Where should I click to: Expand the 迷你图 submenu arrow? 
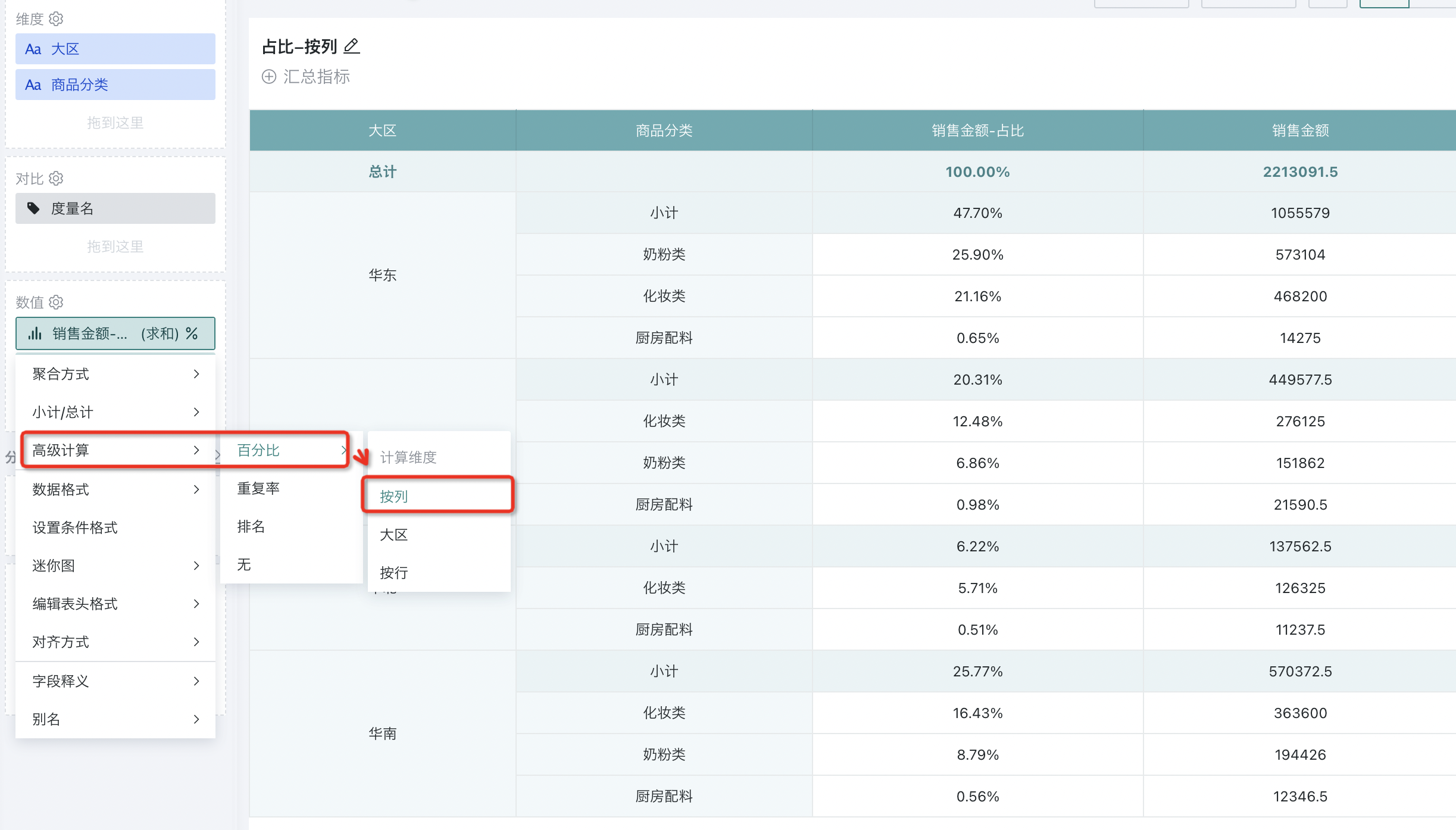pos(196,566)
